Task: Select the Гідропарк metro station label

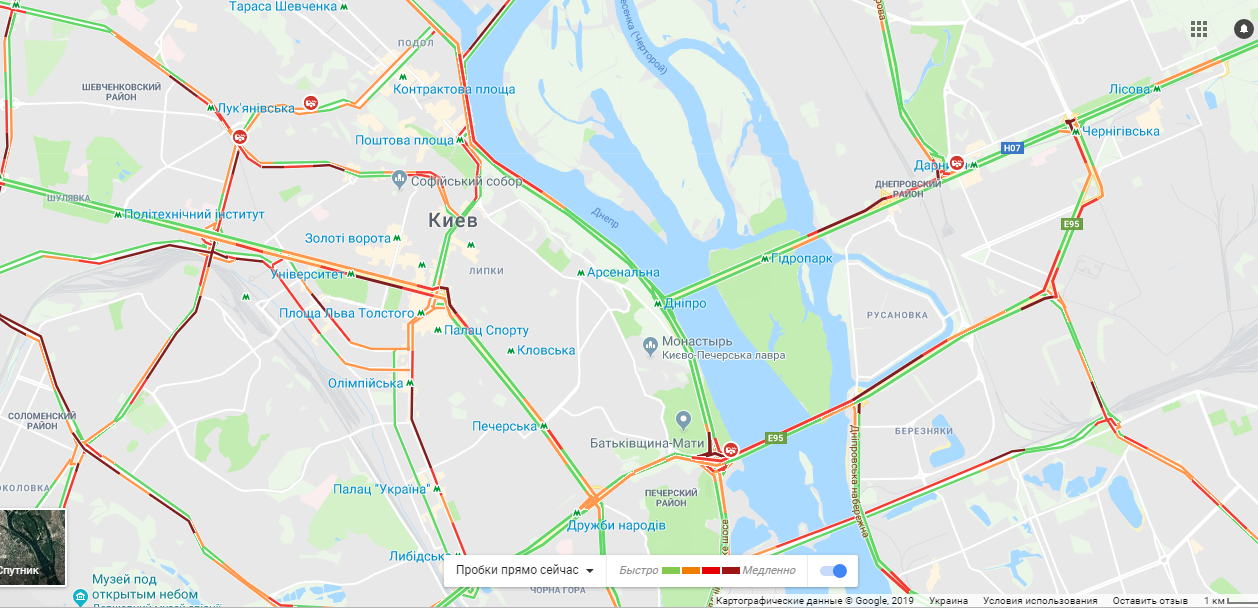Action: 802,258
